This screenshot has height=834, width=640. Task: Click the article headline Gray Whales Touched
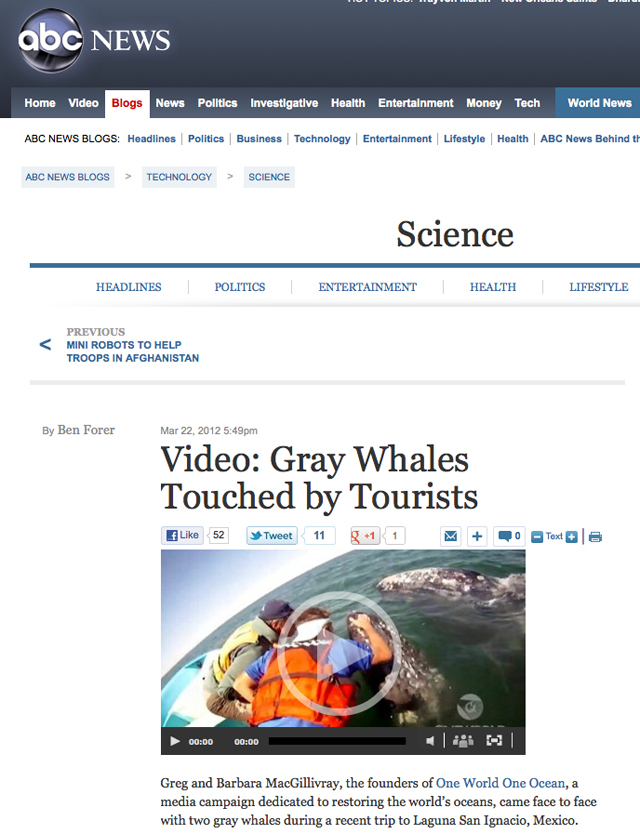(x=319, y=478)
